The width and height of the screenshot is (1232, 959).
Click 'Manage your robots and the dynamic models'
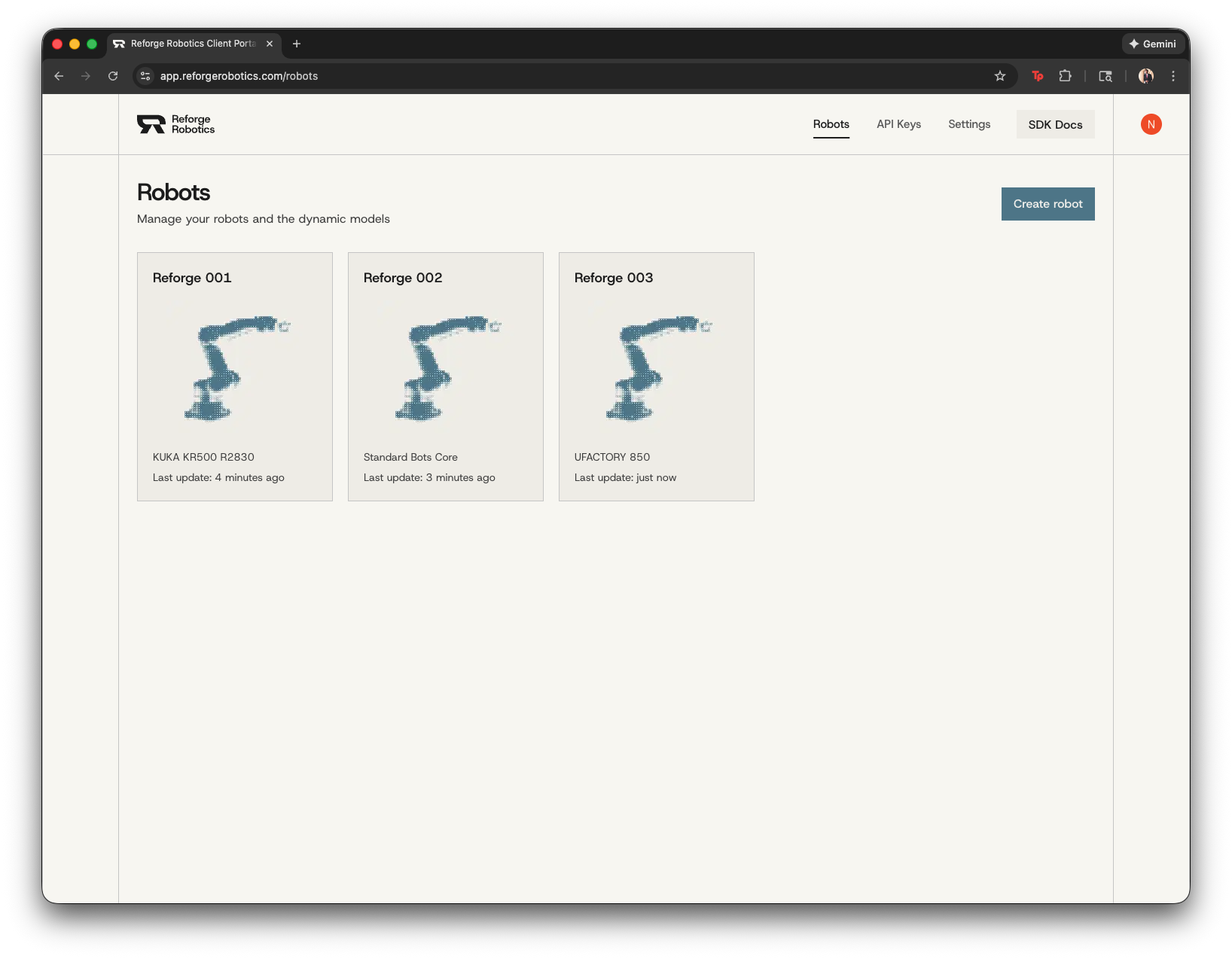(264, 219)
